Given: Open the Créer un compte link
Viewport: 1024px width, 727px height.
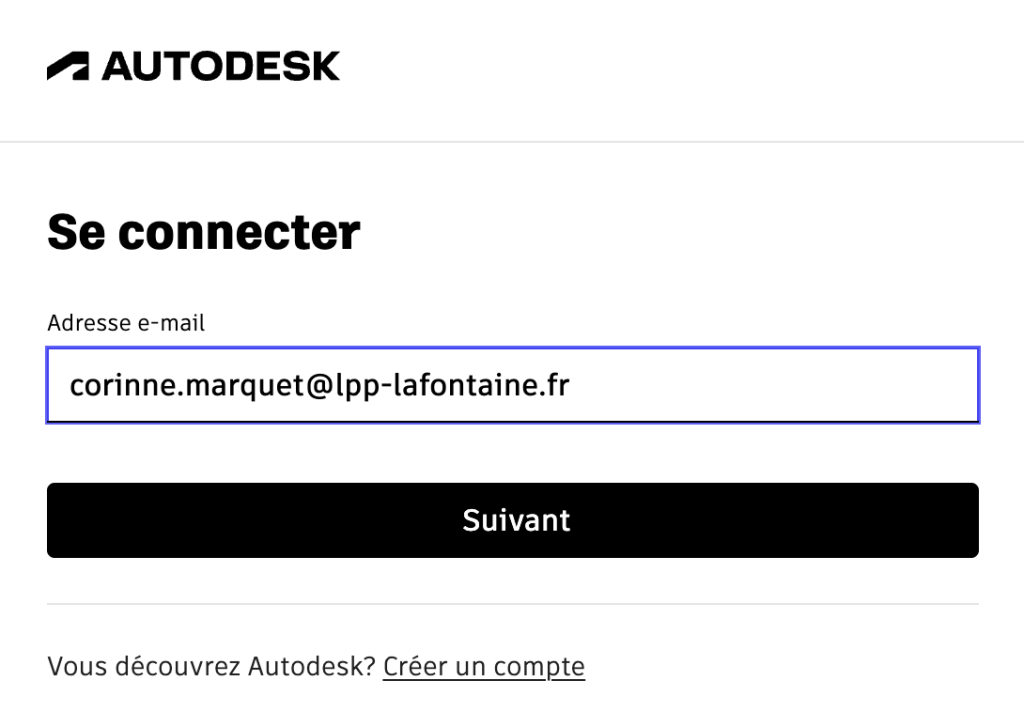Looking at the screenshot, I should pyautogui.click(x=484, y=667).
